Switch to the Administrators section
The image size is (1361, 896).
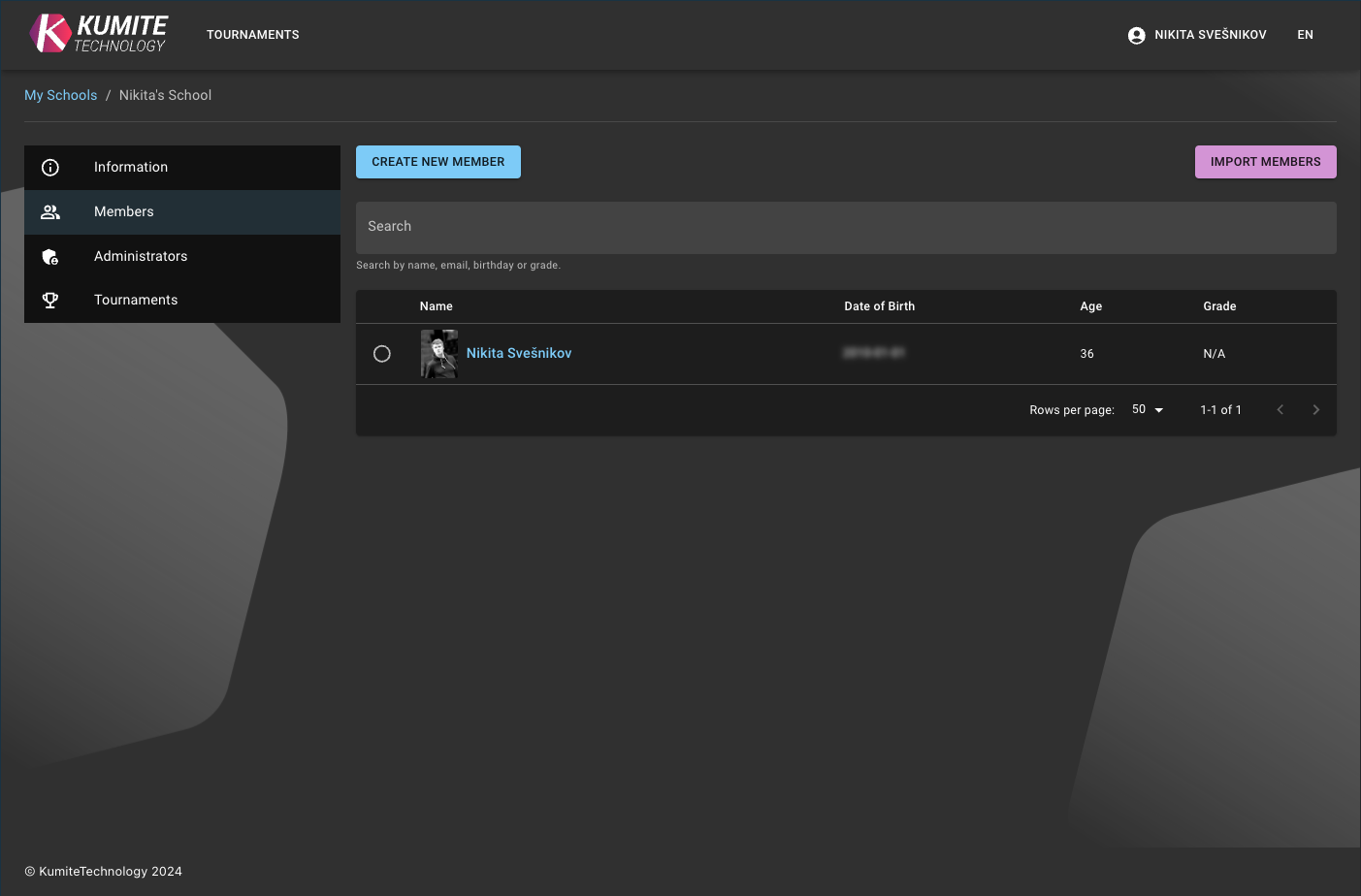click(x=141, y=256)
